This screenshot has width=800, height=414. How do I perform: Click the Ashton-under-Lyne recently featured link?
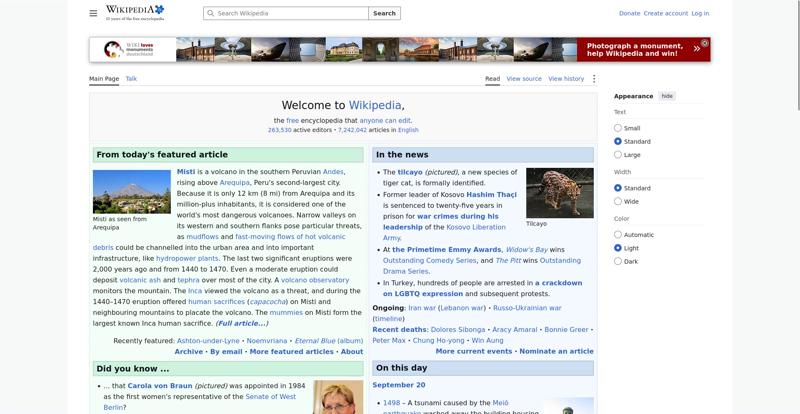tap(208, 341)
